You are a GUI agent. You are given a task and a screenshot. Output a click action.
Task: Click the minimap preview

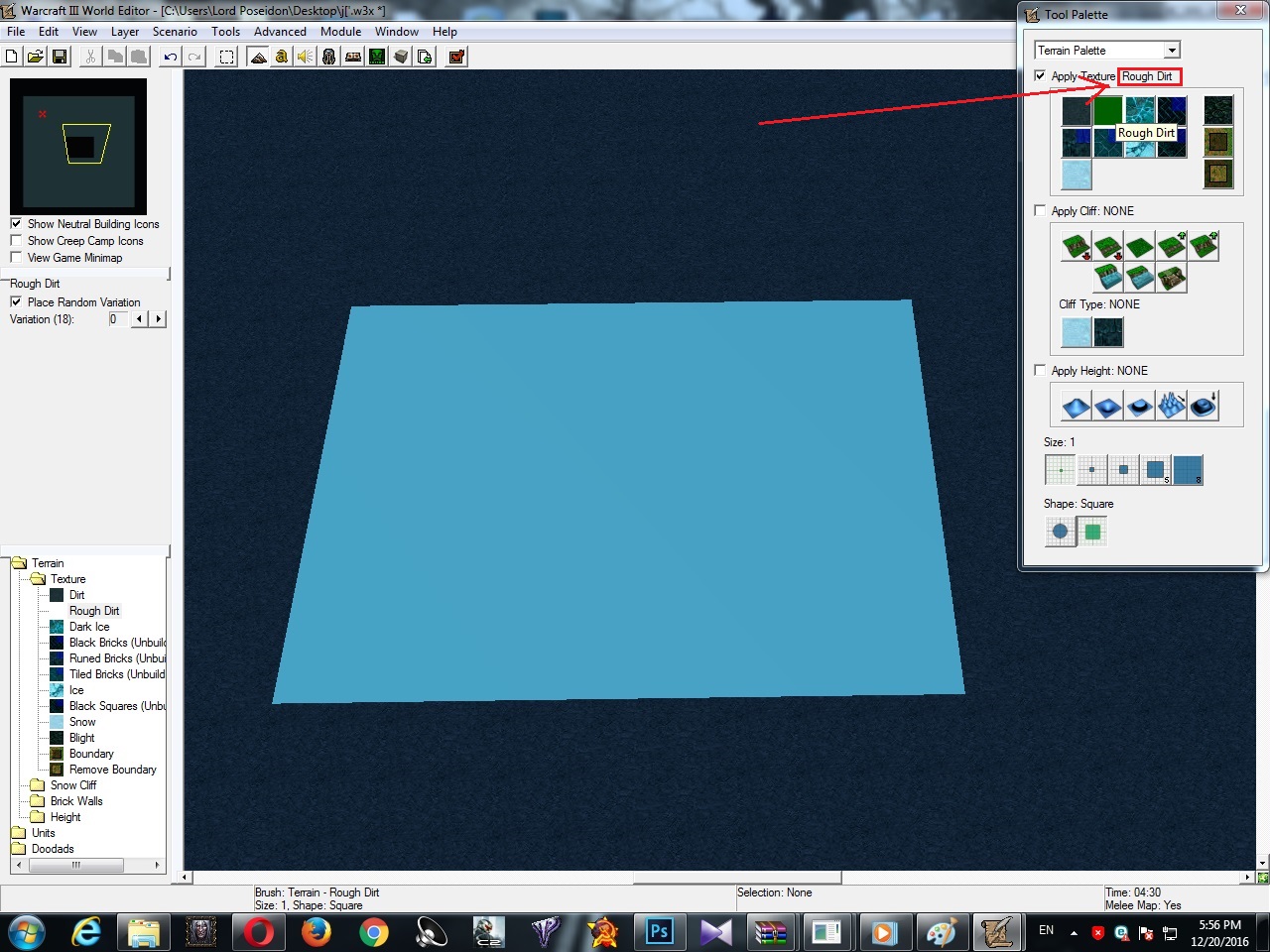click(x=78, y=146)
